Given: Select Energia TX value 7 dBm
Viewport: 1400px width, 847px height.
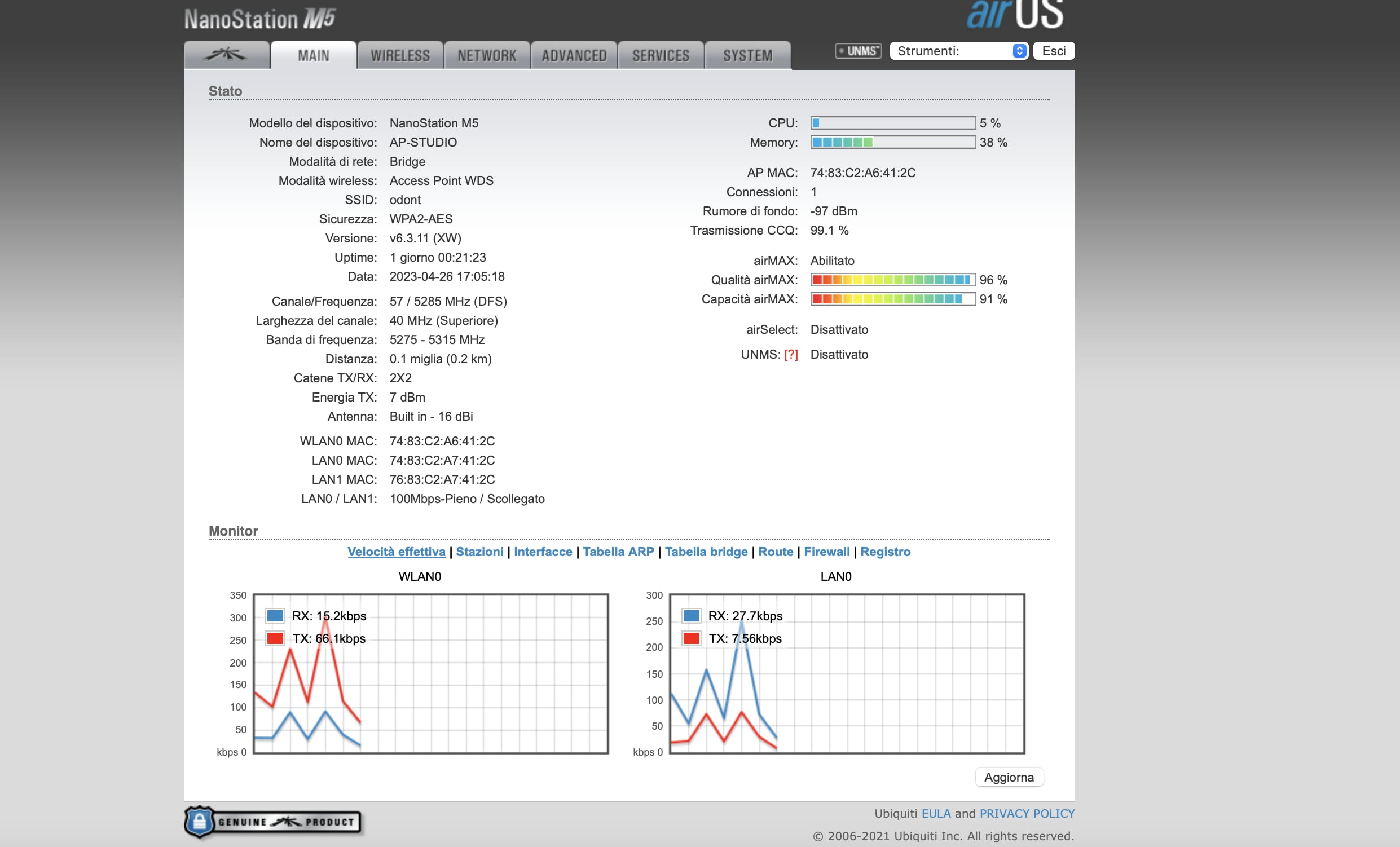Looking at the screenshot, I should coord(407,397).
